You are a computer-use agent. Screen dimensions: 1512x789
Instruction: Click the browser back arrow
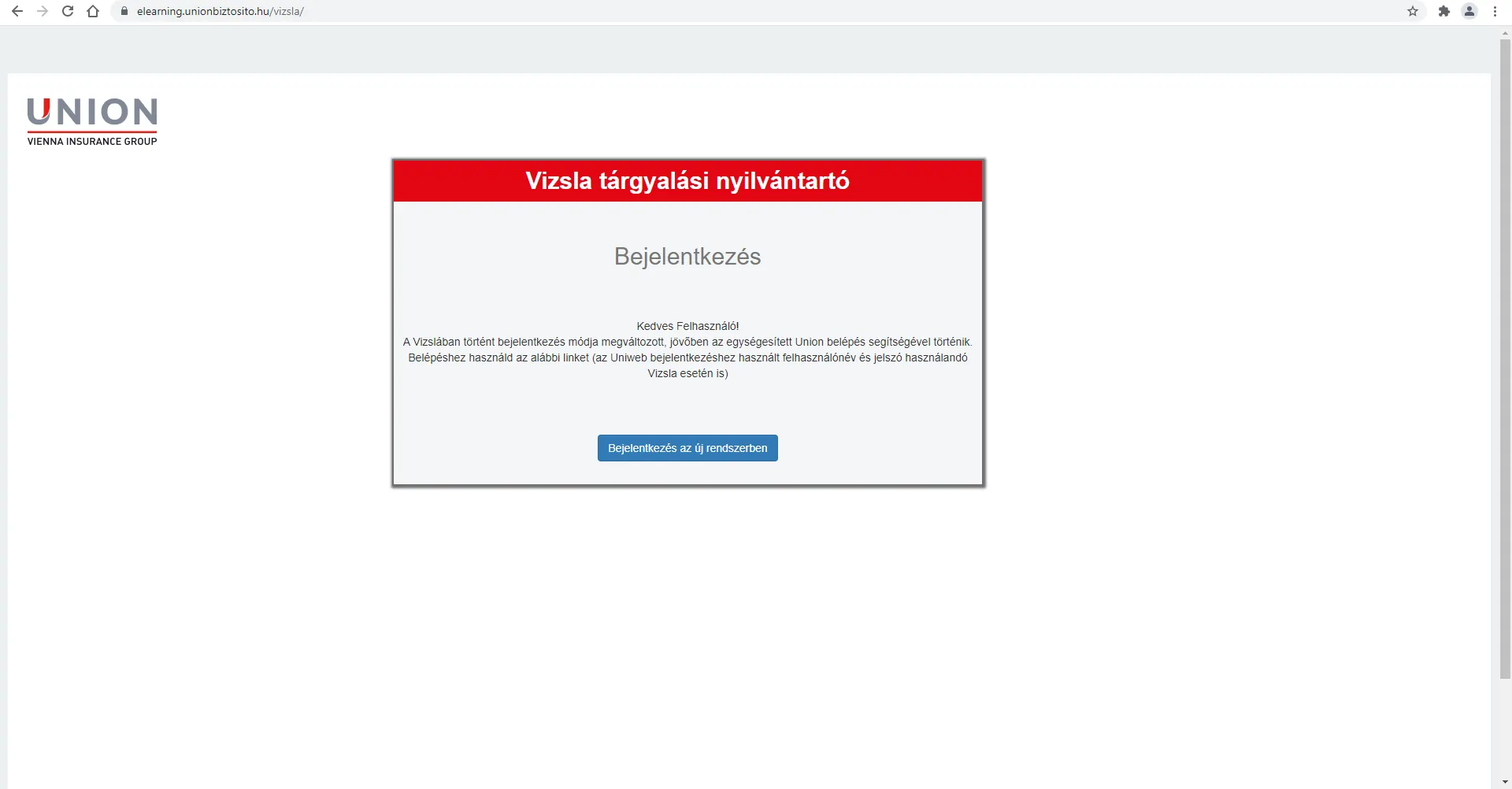click(17, 11)
